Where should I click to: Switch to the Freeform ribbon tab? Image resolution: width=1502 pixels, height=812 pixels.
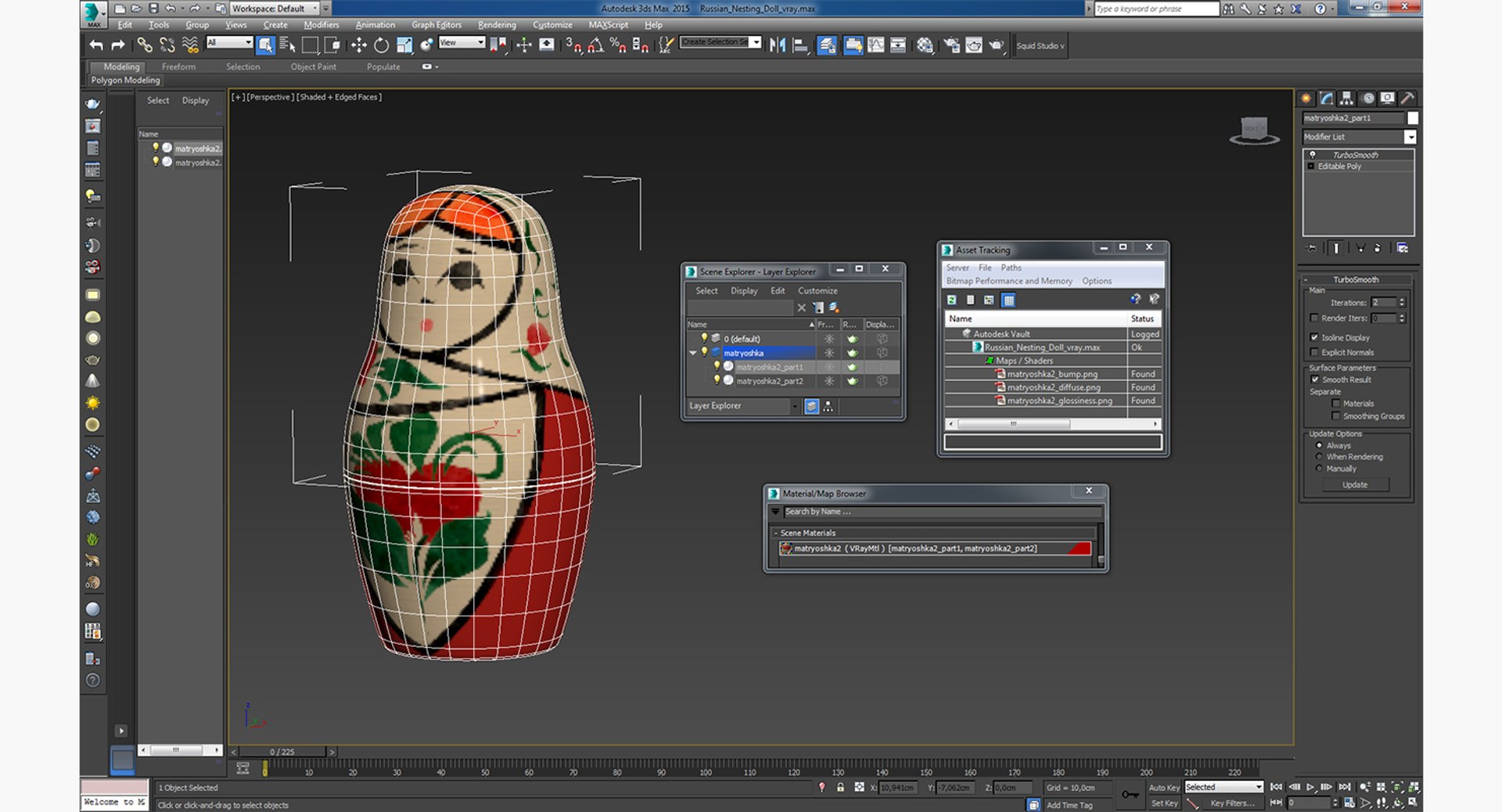[178, 67]
